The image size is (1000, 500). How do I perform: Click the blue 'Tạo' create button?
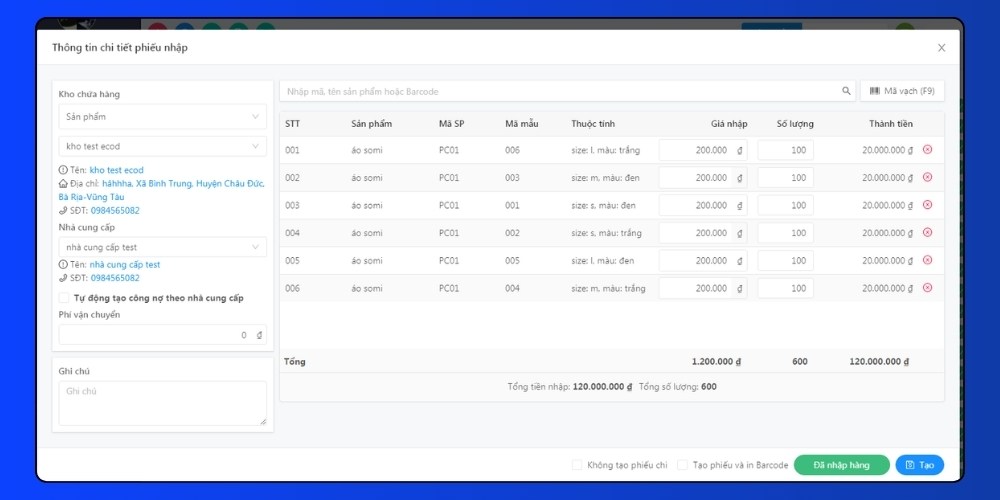[x=919, y=465]
